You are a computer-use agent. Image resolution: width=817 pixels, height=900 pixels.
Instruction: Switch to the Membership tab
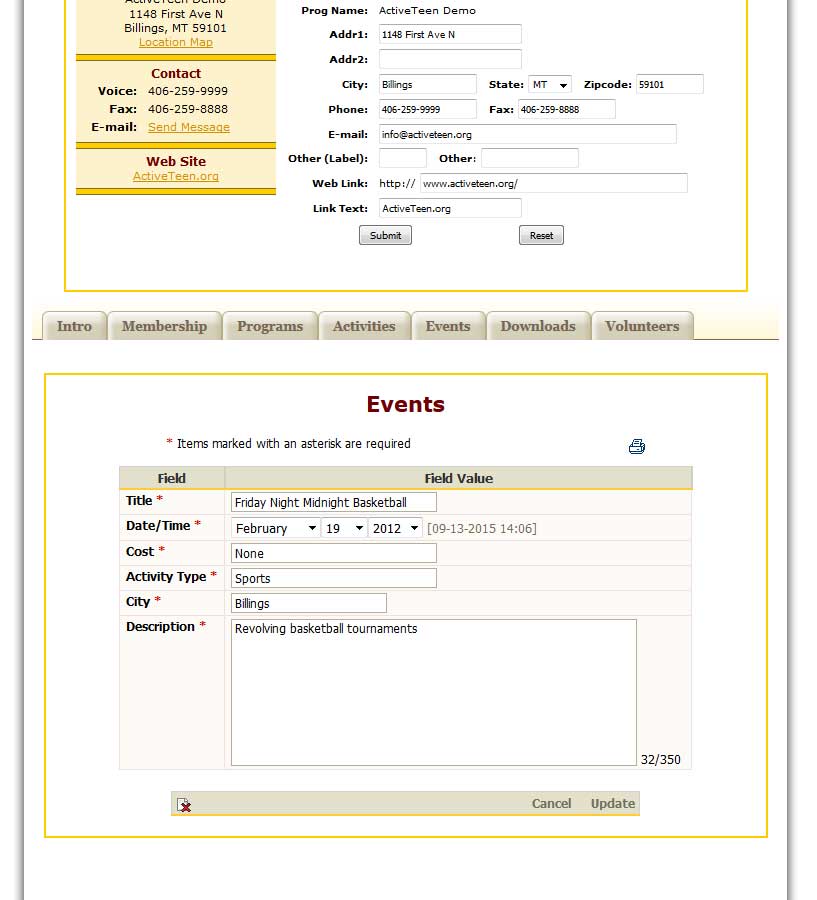(164, 326)
